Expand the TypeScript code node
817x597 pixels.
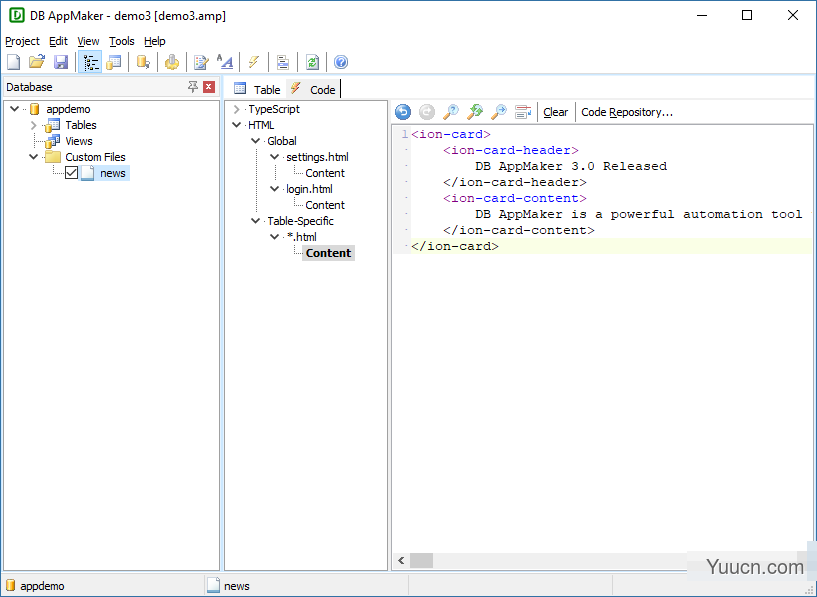tap(237, 109)
